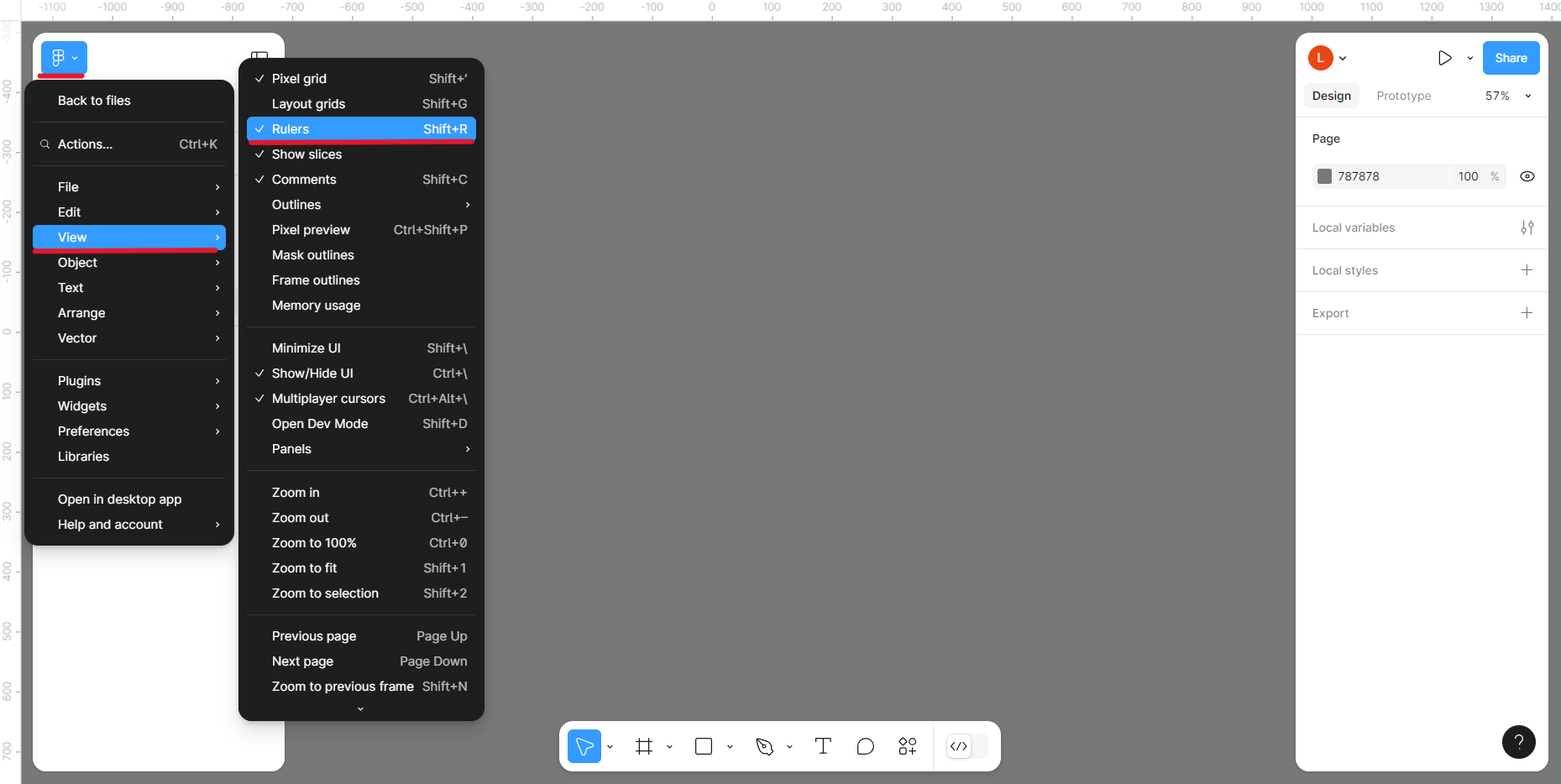Viewport: 1561px width, 784px height.
Task: Open the Pen tool options dropdown
Action: coord(789,746)
